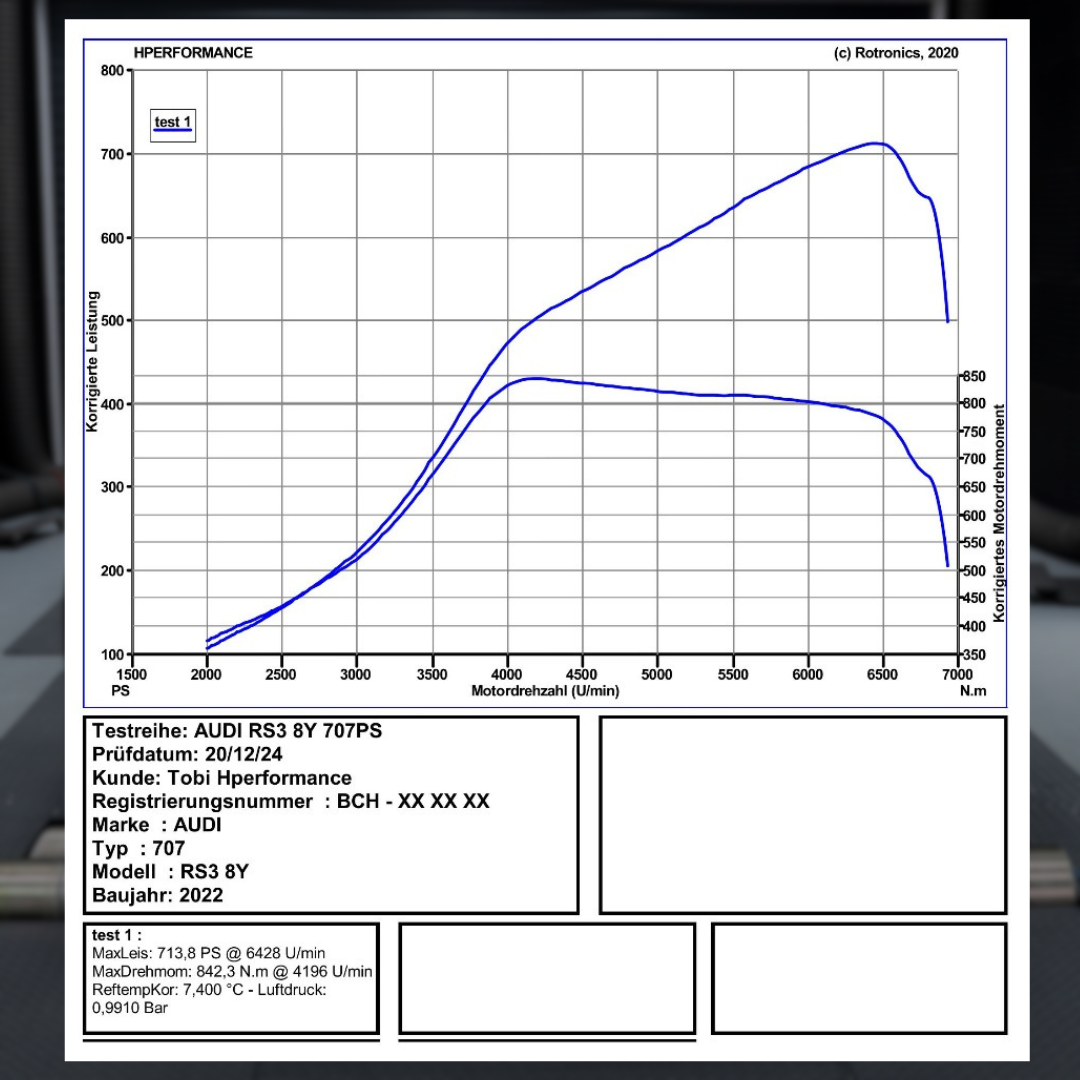This screenshot has width=1080, height=1080.
Task: Click the '(c) Rotronics, 2020' copyright text
Action: (895, 53)
